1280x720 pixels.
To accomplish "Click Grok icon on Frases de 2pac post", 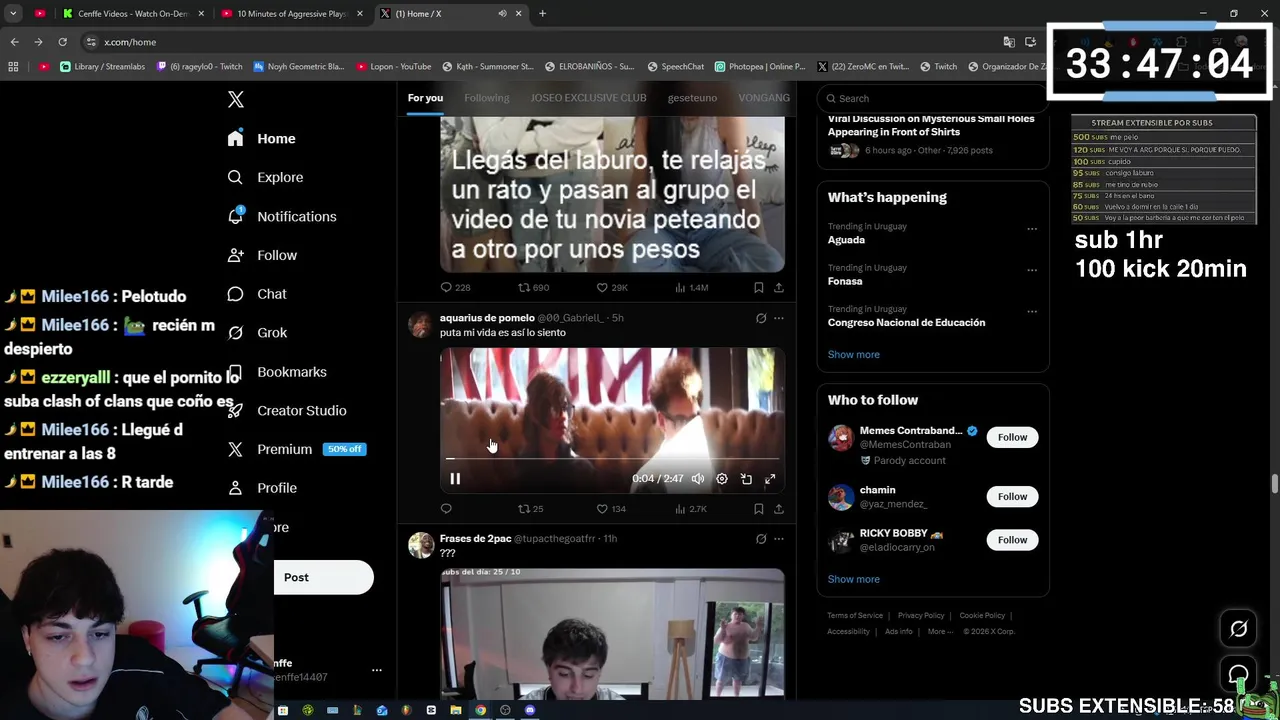I will (761, 539).
